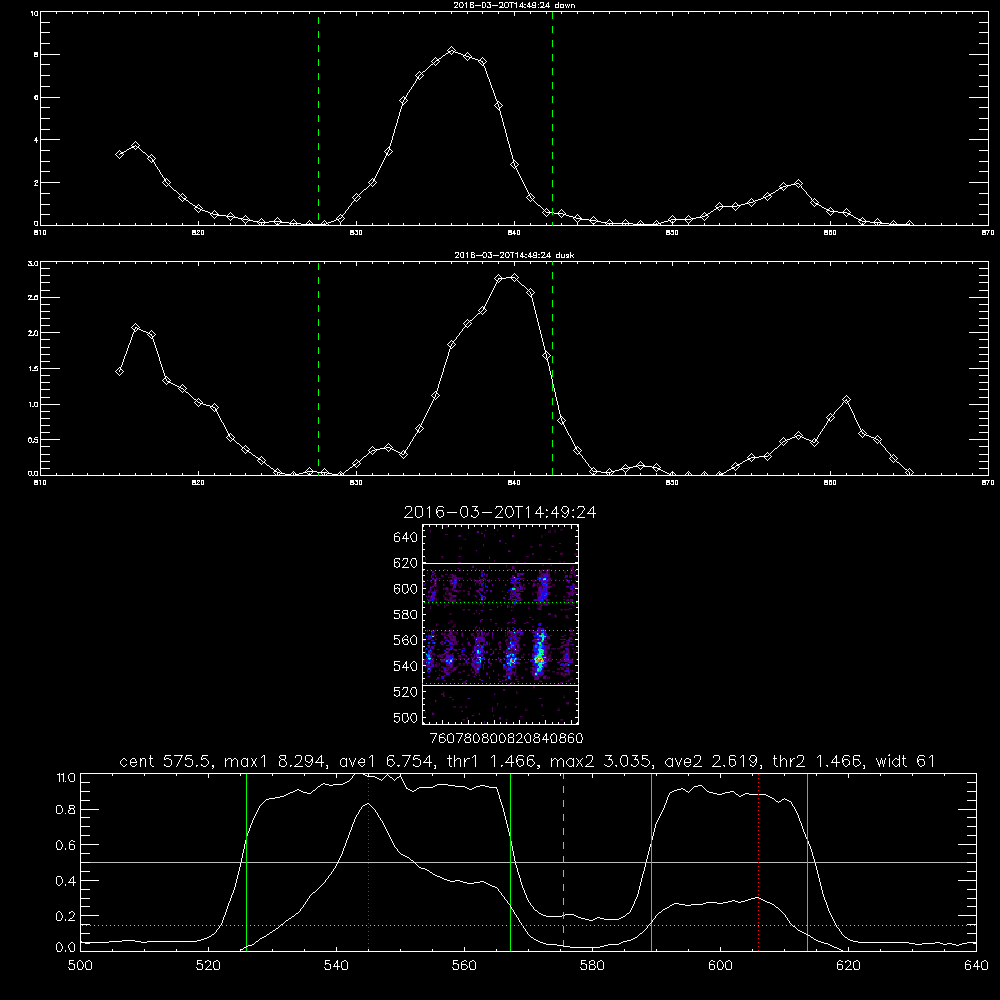Click the left green dashed line in dusk plot
Image resolution: width=1000 pixels, height=1000 pixels.
318,369
